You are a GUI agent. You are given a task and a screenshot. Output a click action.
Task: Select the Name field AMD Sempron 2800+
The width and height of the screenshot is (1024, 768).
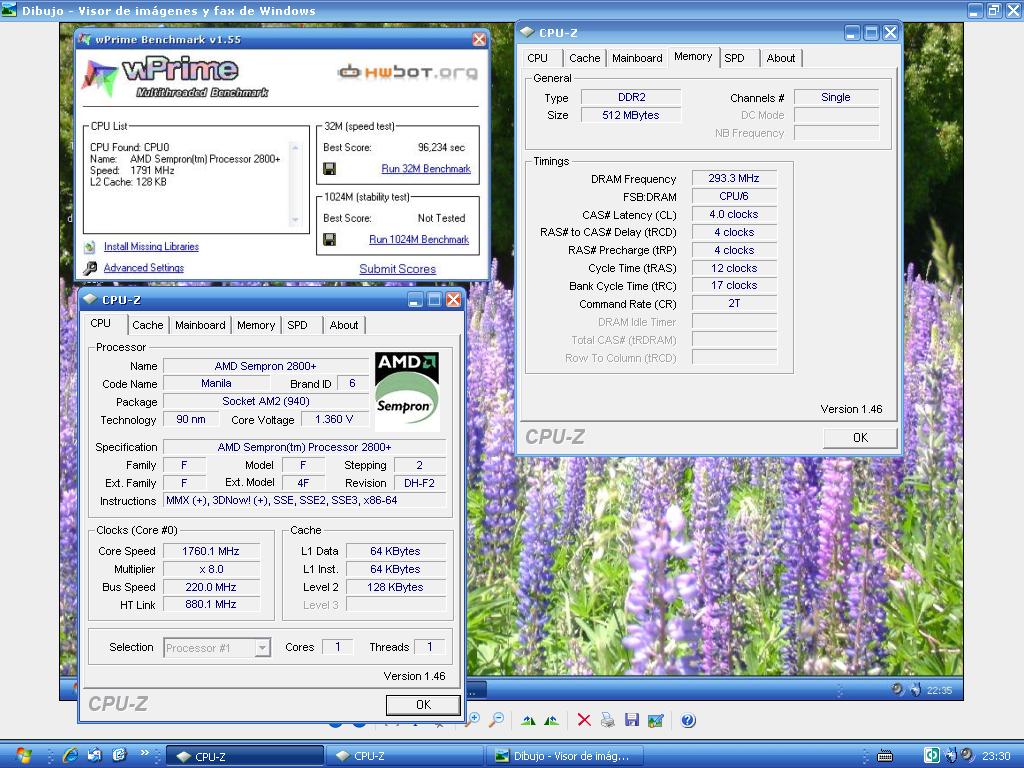coord(266,366)
